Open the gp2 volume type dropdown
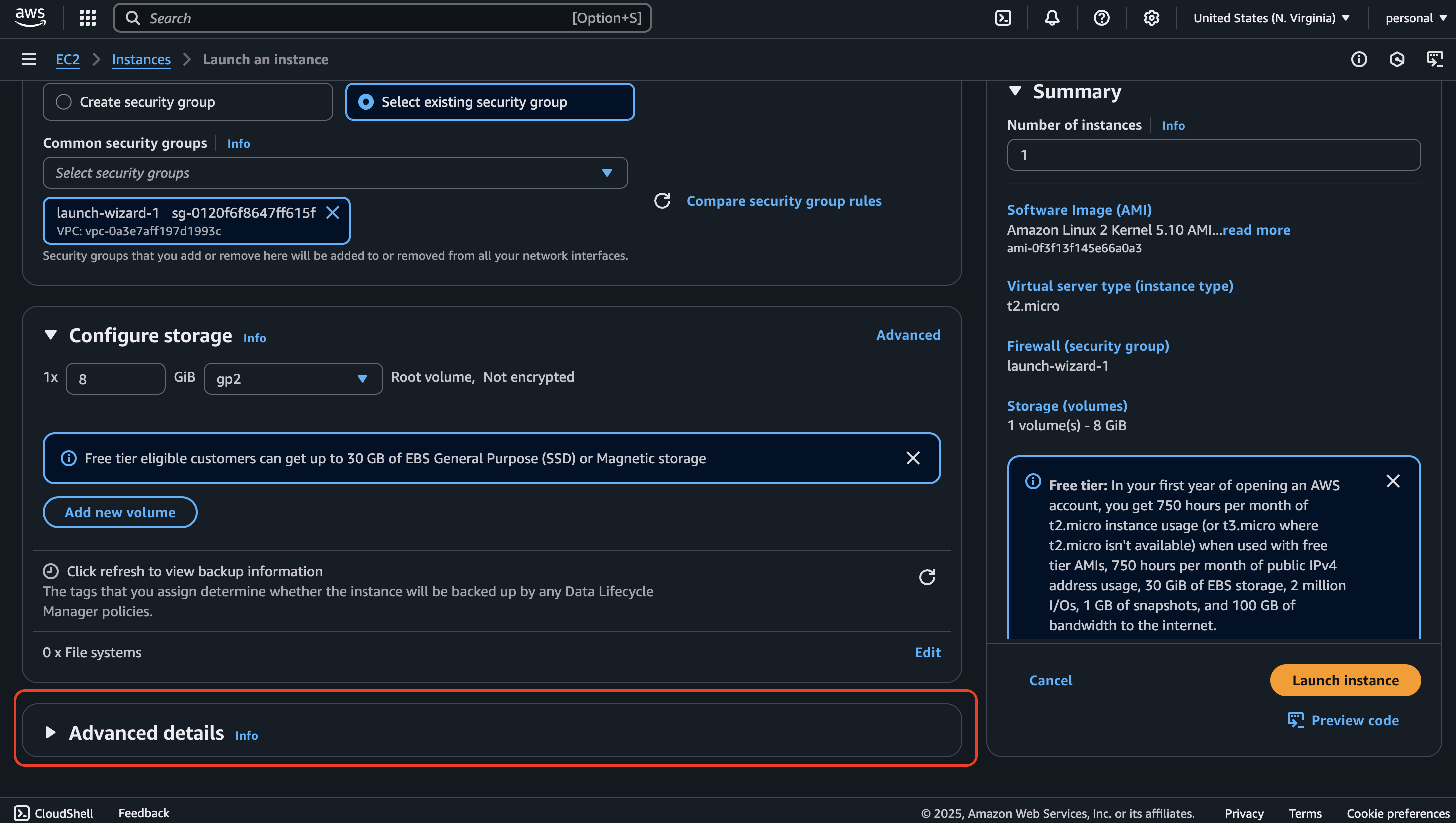Image resolution: width=1456 pixels, height=823 pixels. point(293,378)
